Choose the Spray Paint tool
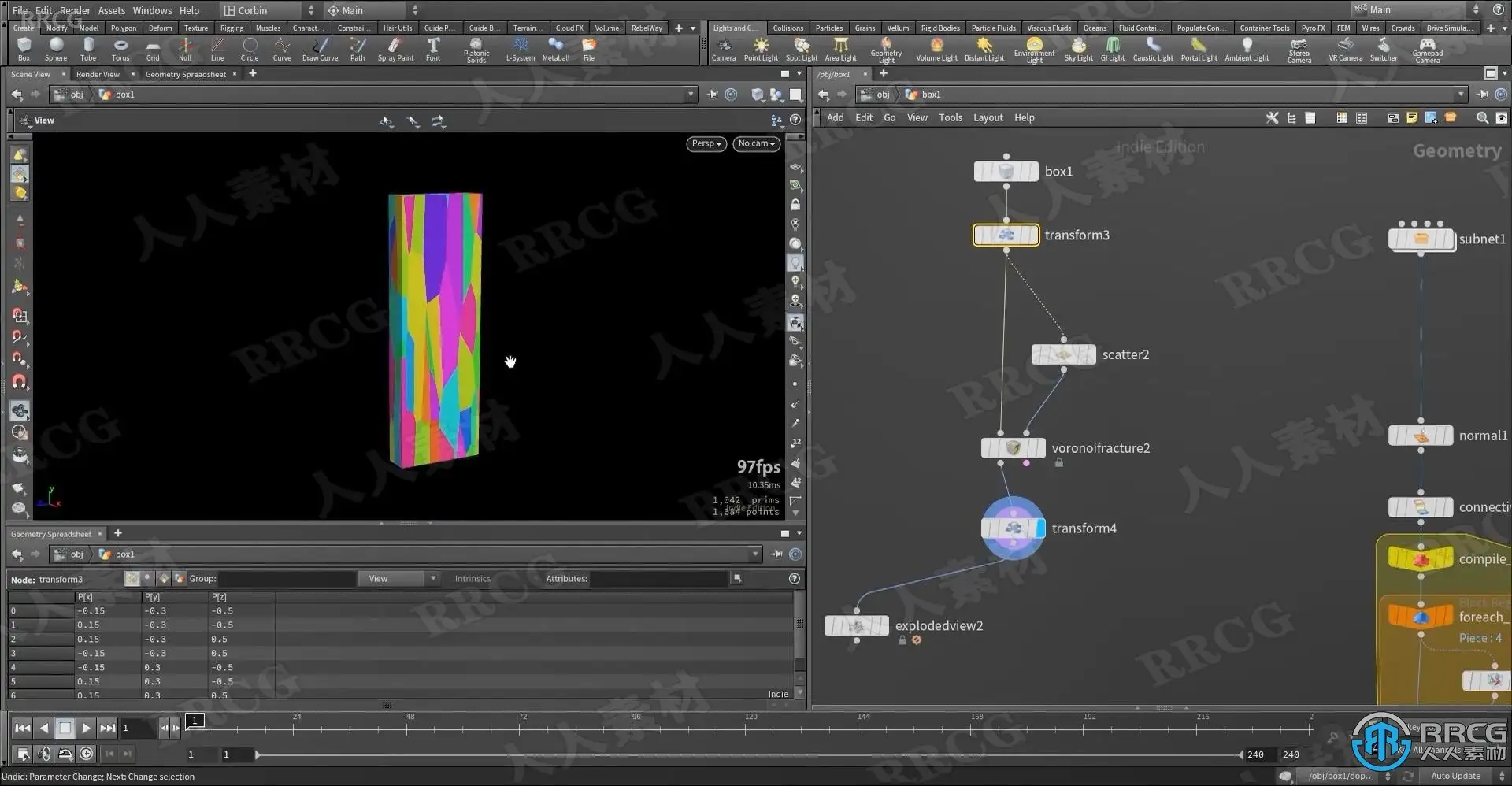1512x786 pixels. (x=395, y=49)
